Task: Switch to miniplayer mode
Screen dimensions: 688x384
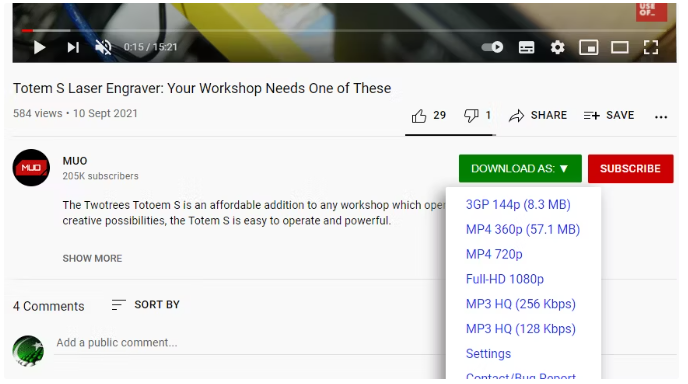Action: coord(588,47)
